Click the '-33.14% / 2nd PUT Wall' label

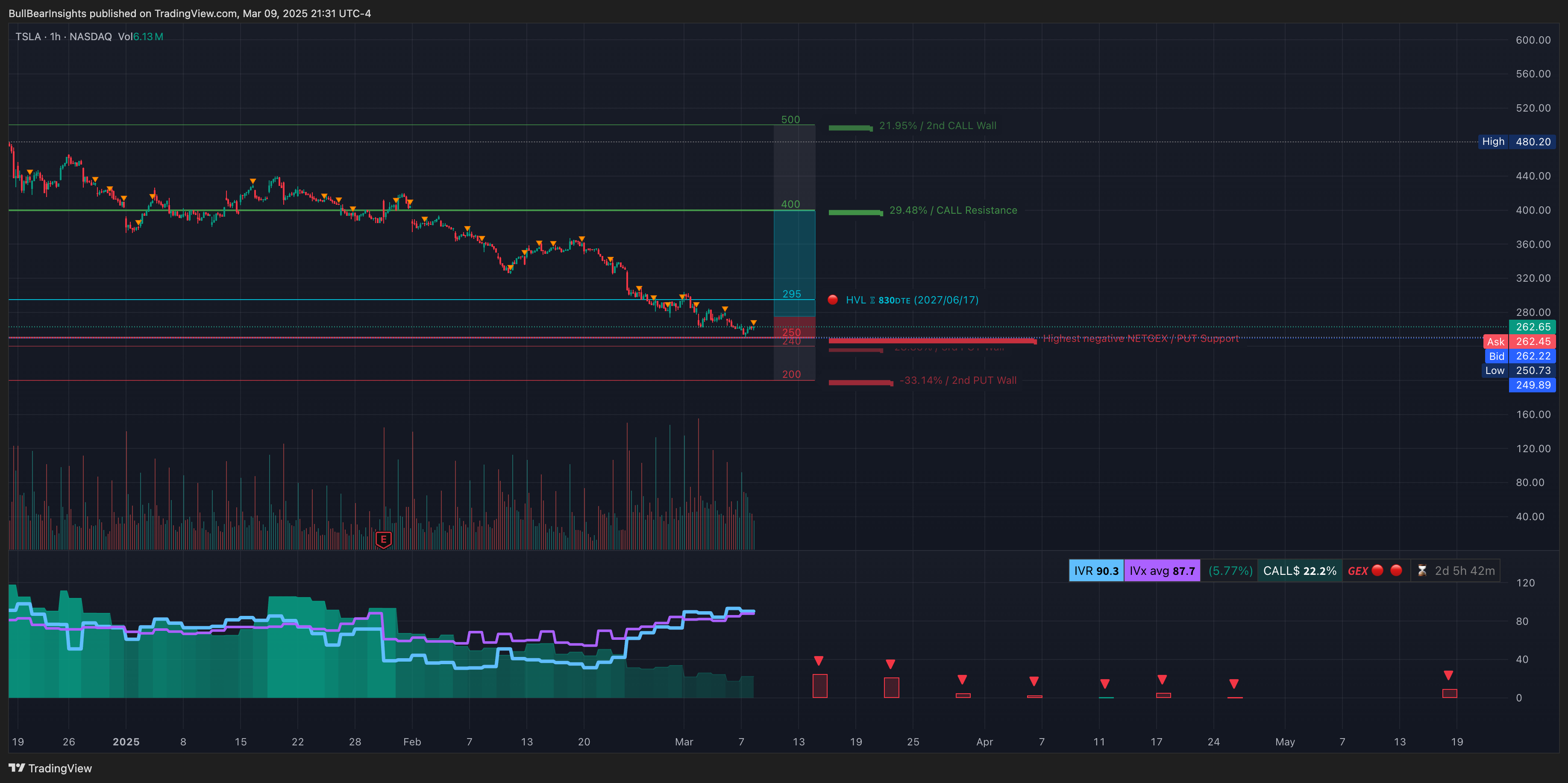(958, 380)
